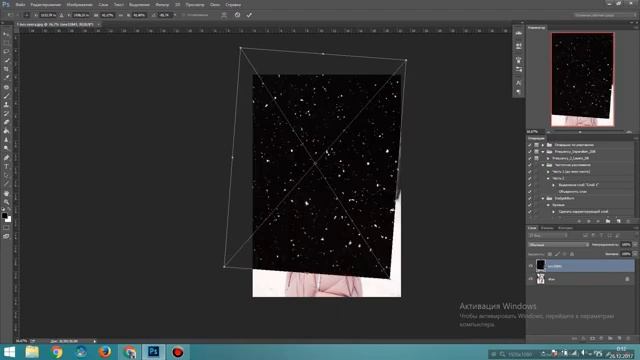Select the Paint Bucket tool

click(6, 131)
